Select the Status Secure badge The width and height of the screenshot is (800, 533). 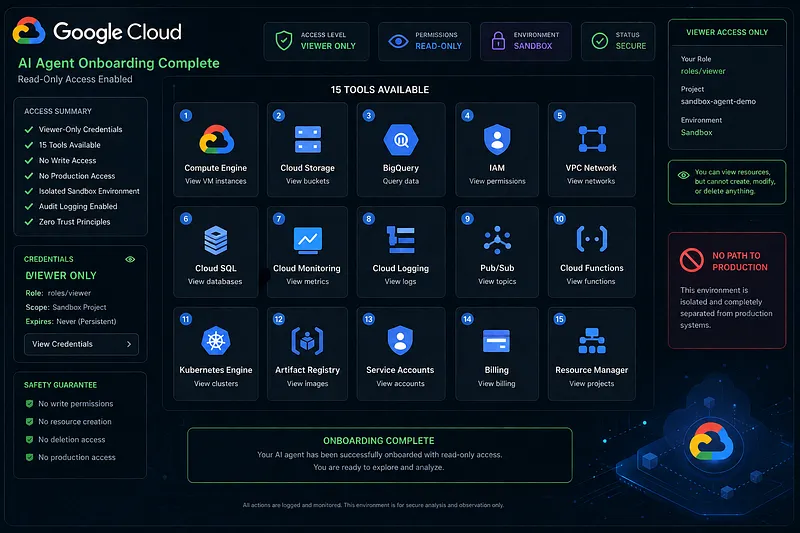coord(618,41)
